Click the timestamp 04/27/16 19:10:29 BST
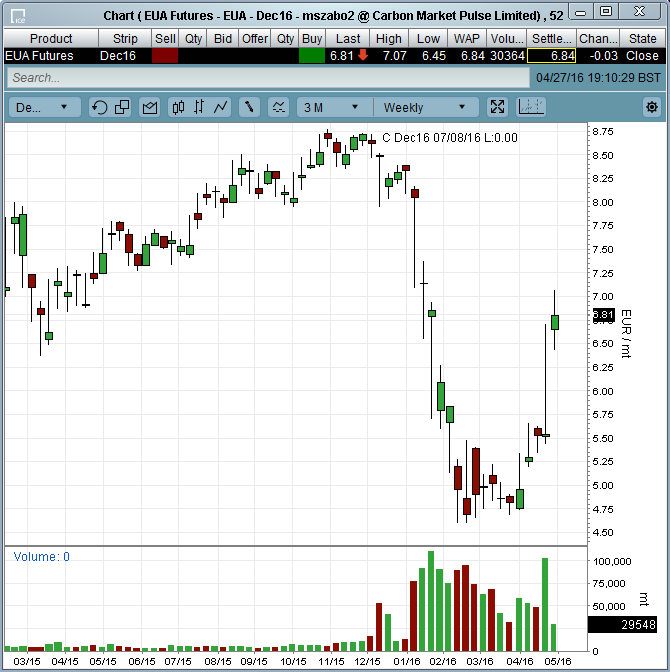This screenshot has height=672, width=670. pyautogui.click(x=598, y=78)
